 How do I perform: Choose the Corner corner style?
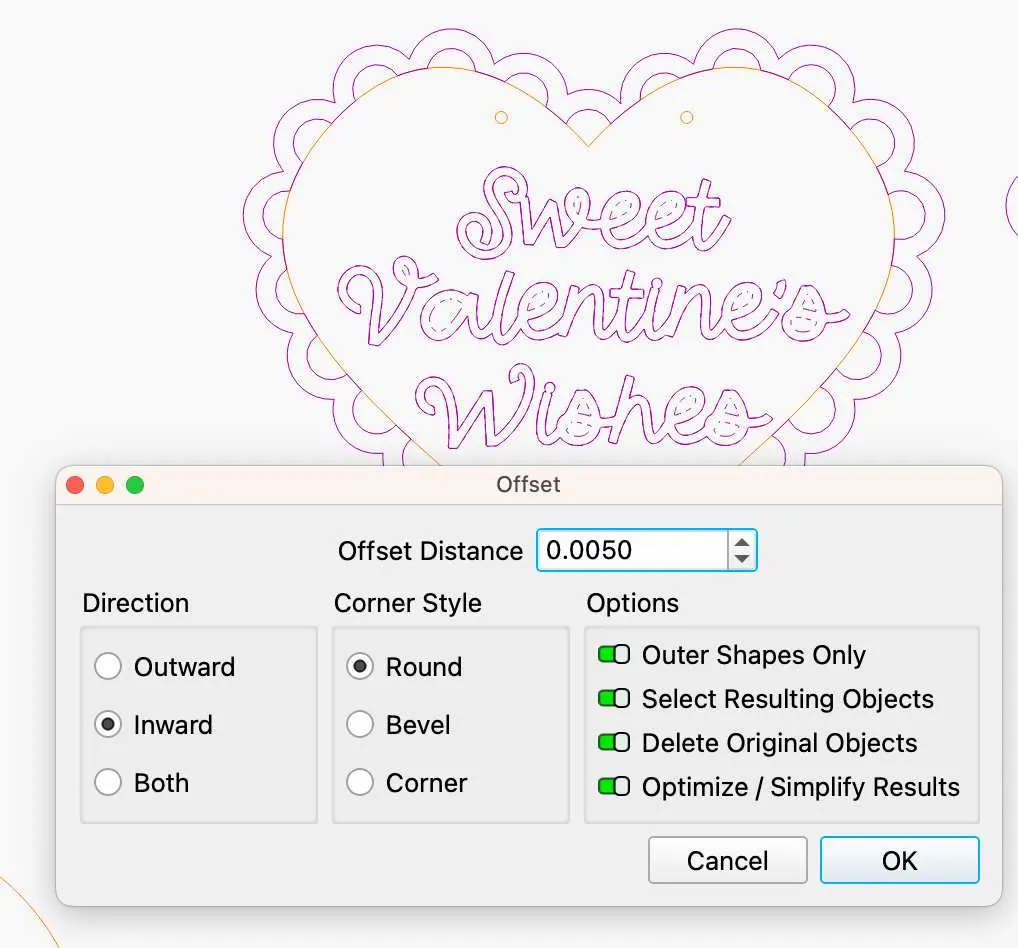coord(360,783)
